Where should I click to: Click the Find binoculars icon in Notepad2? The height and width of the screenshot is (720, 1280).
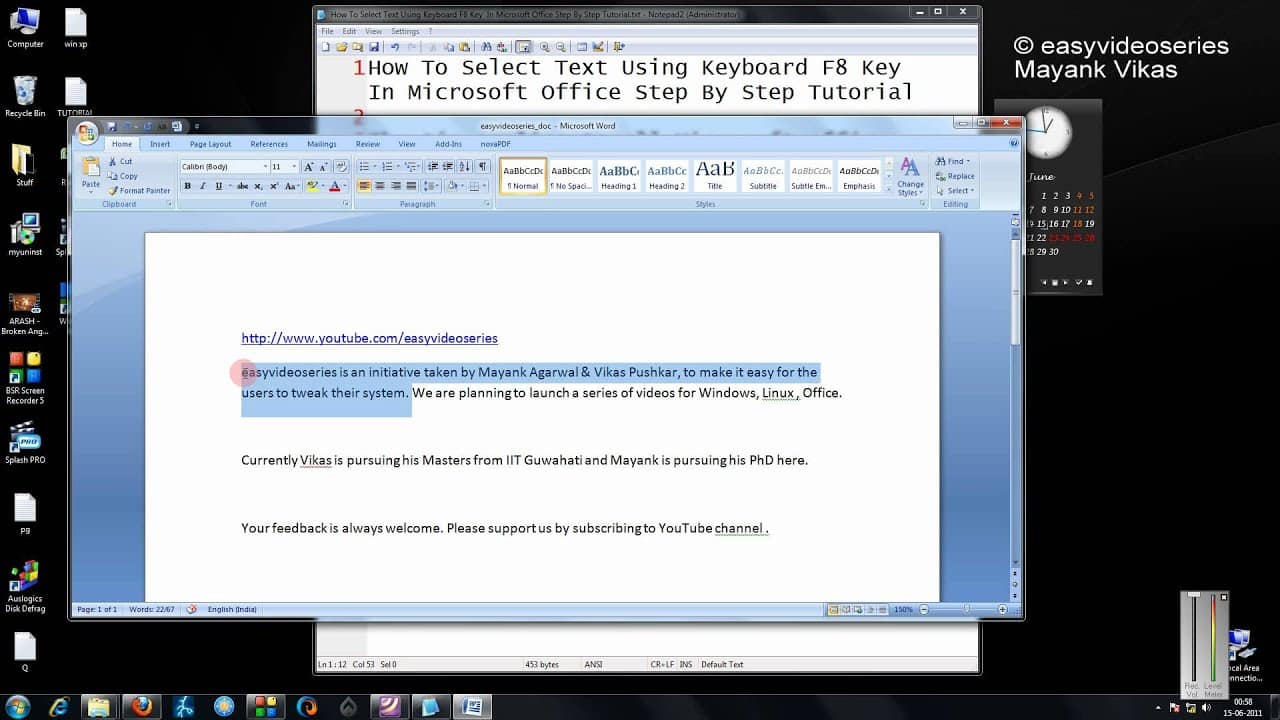486,47
